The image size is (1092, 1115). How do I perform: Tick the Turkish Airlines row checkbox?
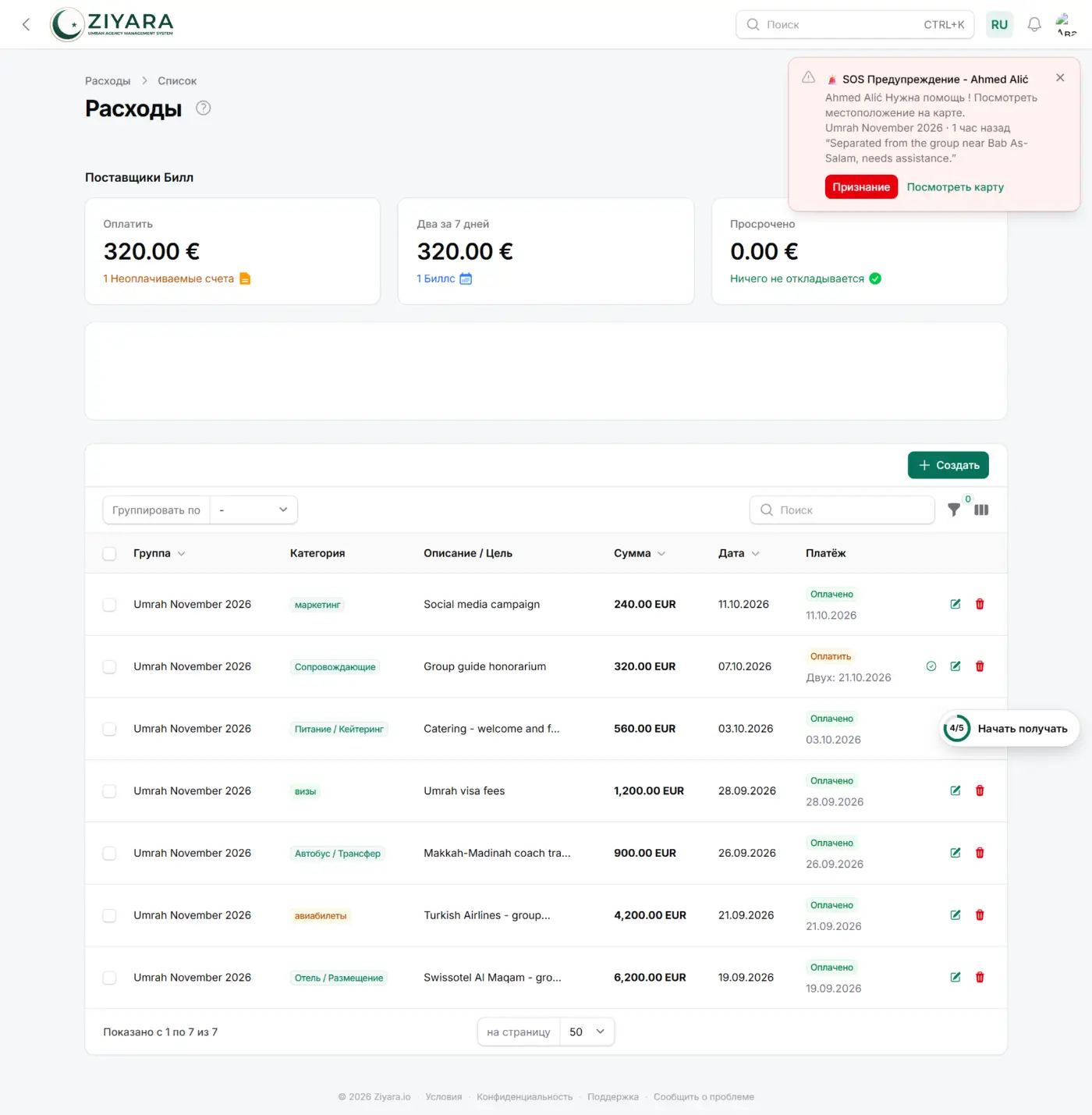point(109,915)
